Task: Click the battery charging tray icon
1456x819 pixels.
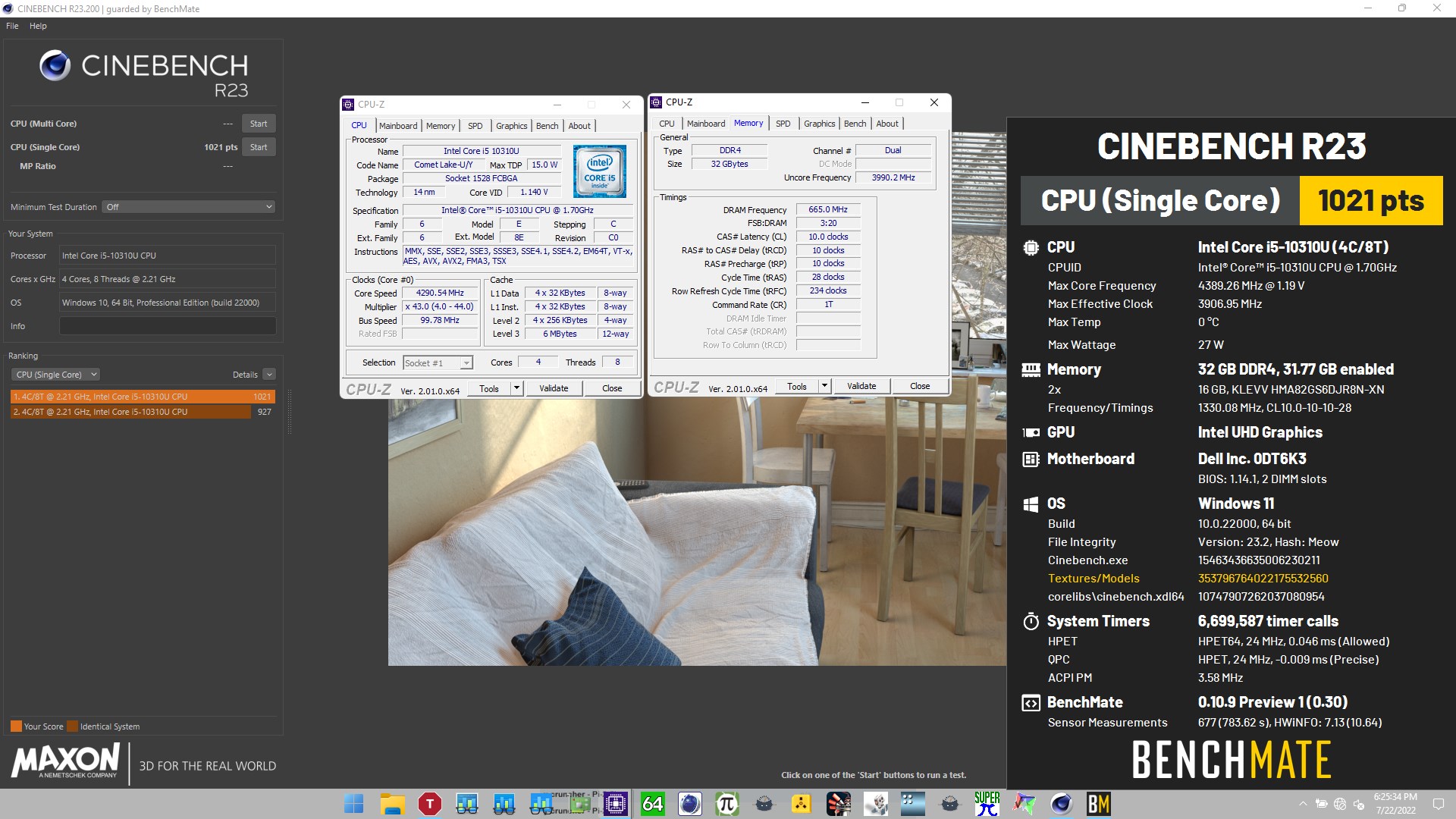Action: [1321, 804]
